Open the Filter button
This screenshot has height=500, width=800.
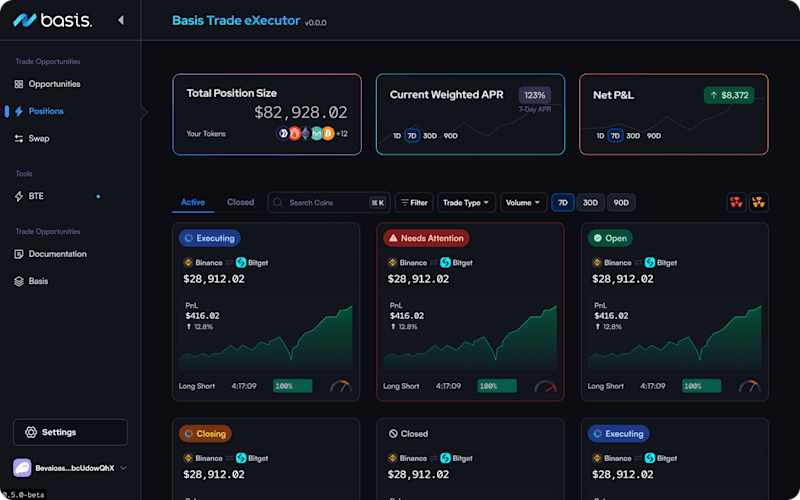tap(414, 203)
